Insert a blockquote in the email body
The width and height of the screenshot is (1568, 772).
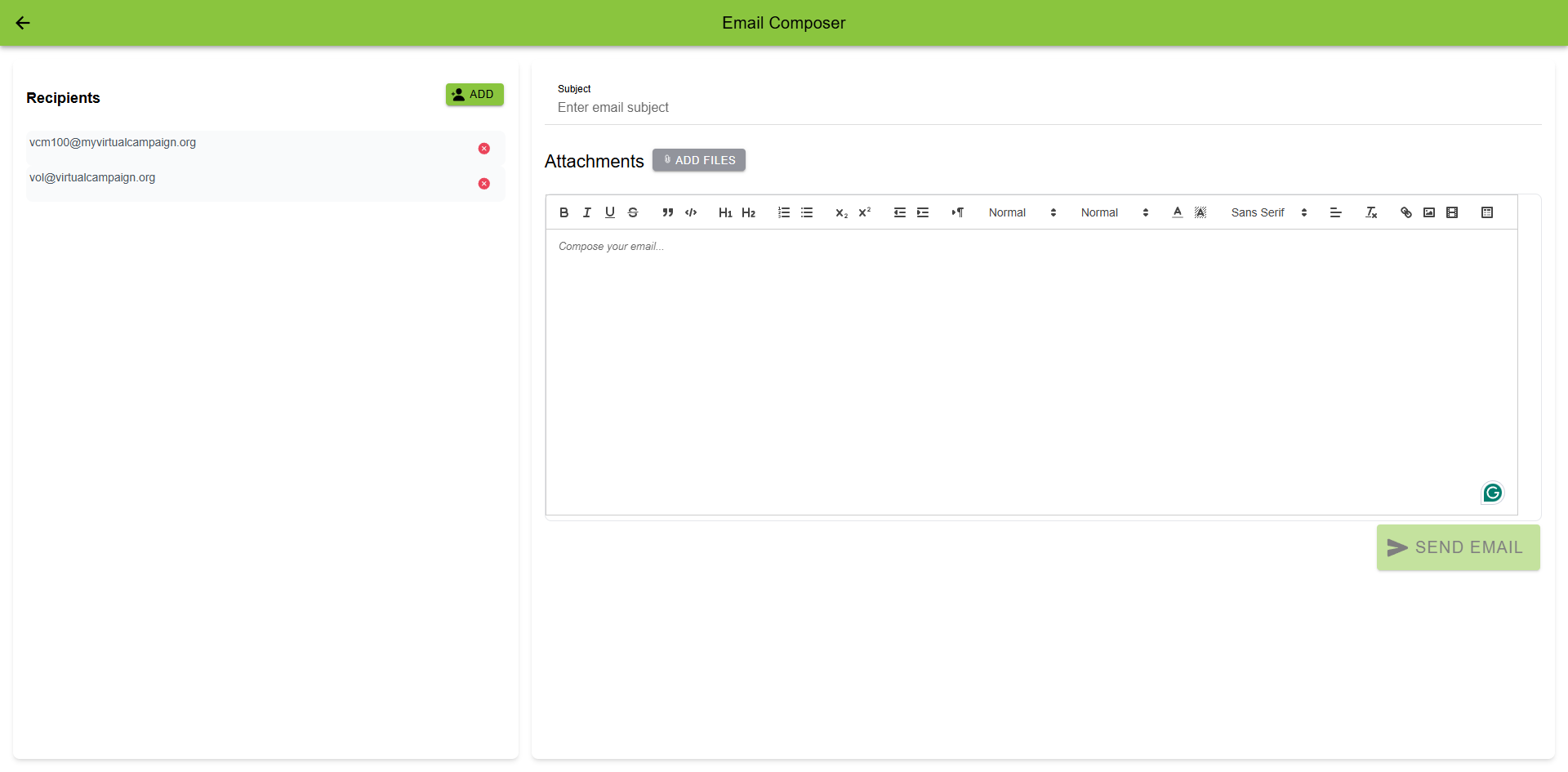668,212
